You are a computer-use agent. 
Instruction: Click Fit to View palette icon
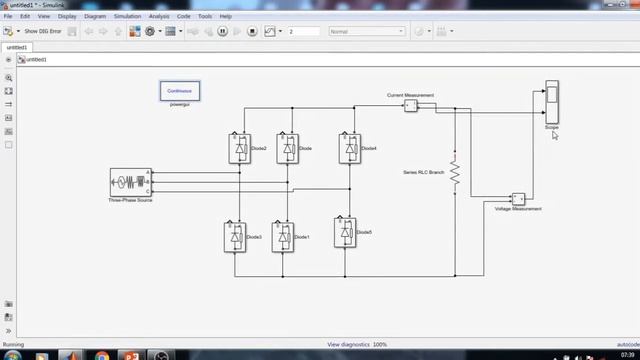click(9, 91)
